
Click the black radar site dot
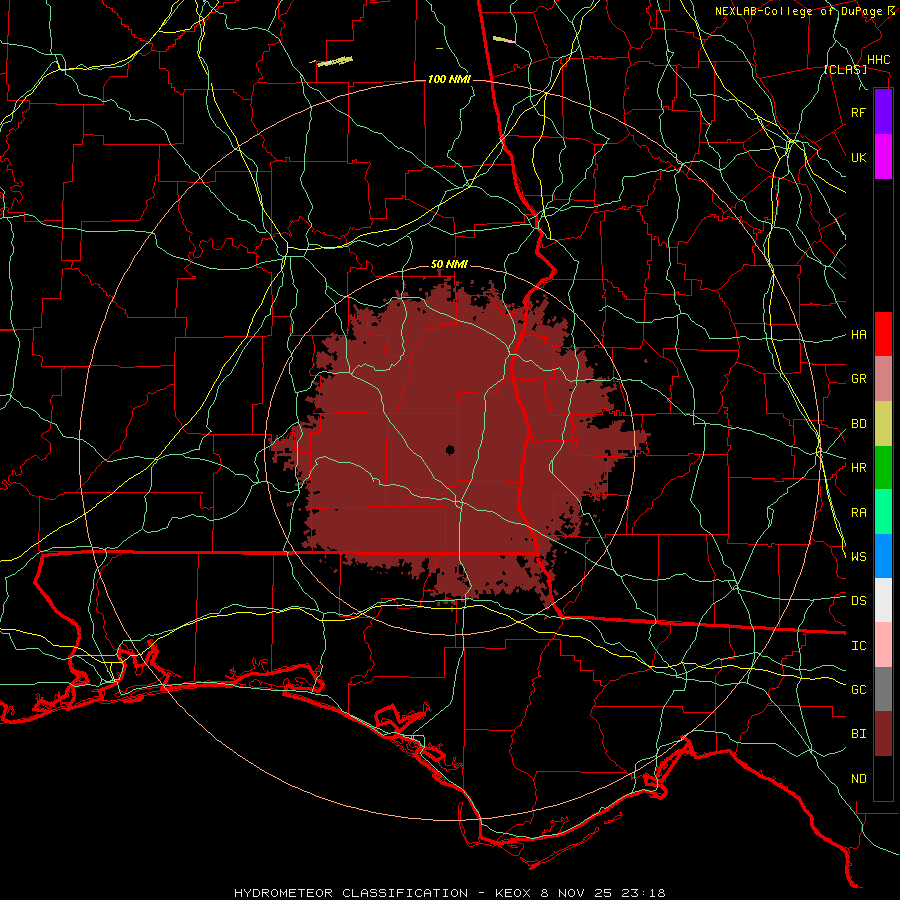[450, 450]
